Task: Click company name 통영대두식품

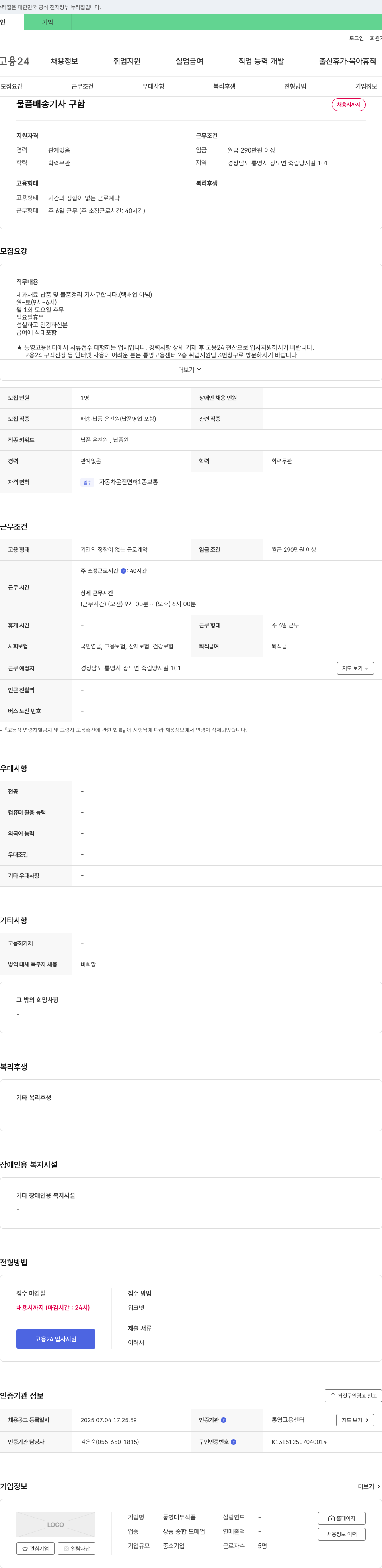Action: pyautogui.click(x=179, y=1517)
